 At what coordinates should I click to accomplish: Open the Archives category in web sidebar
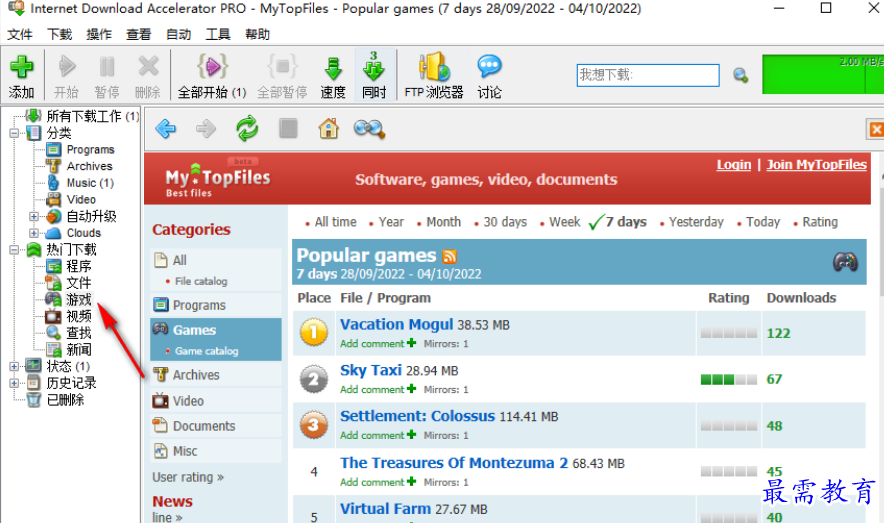click(x=196, y=375)
